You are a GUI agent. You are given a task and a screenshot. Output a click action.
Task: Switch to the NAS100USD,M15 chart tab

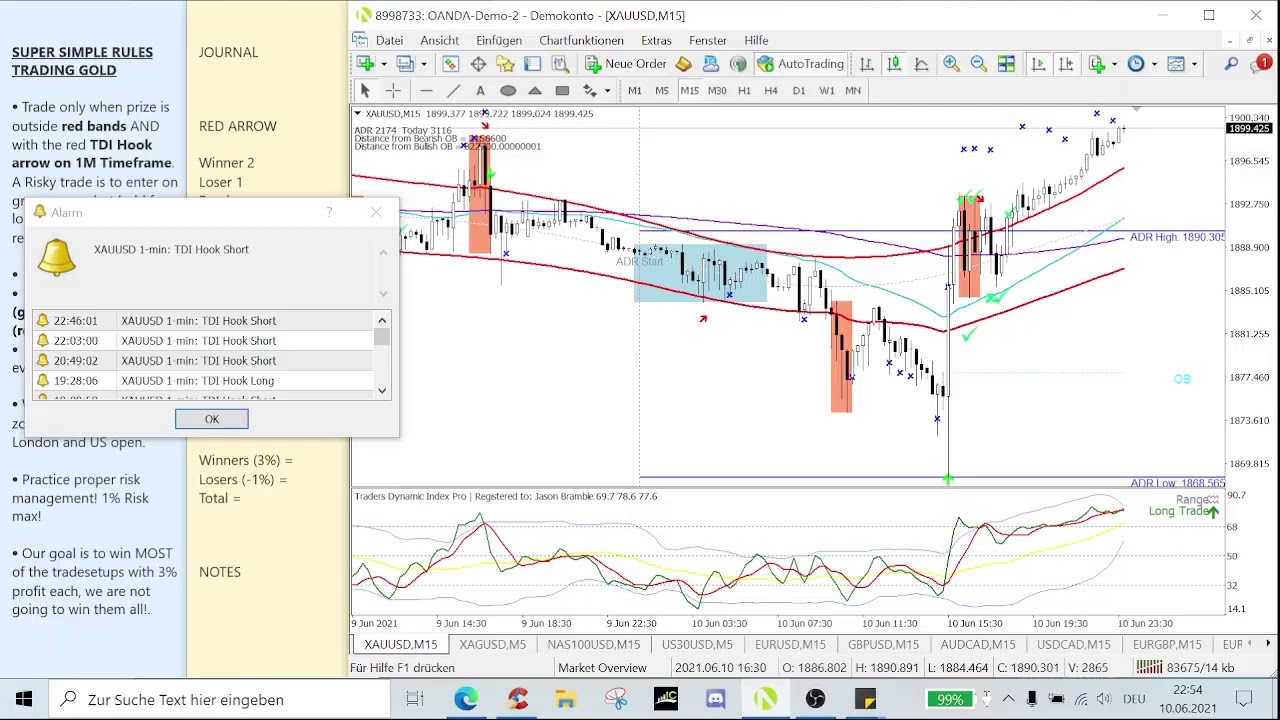593,644
